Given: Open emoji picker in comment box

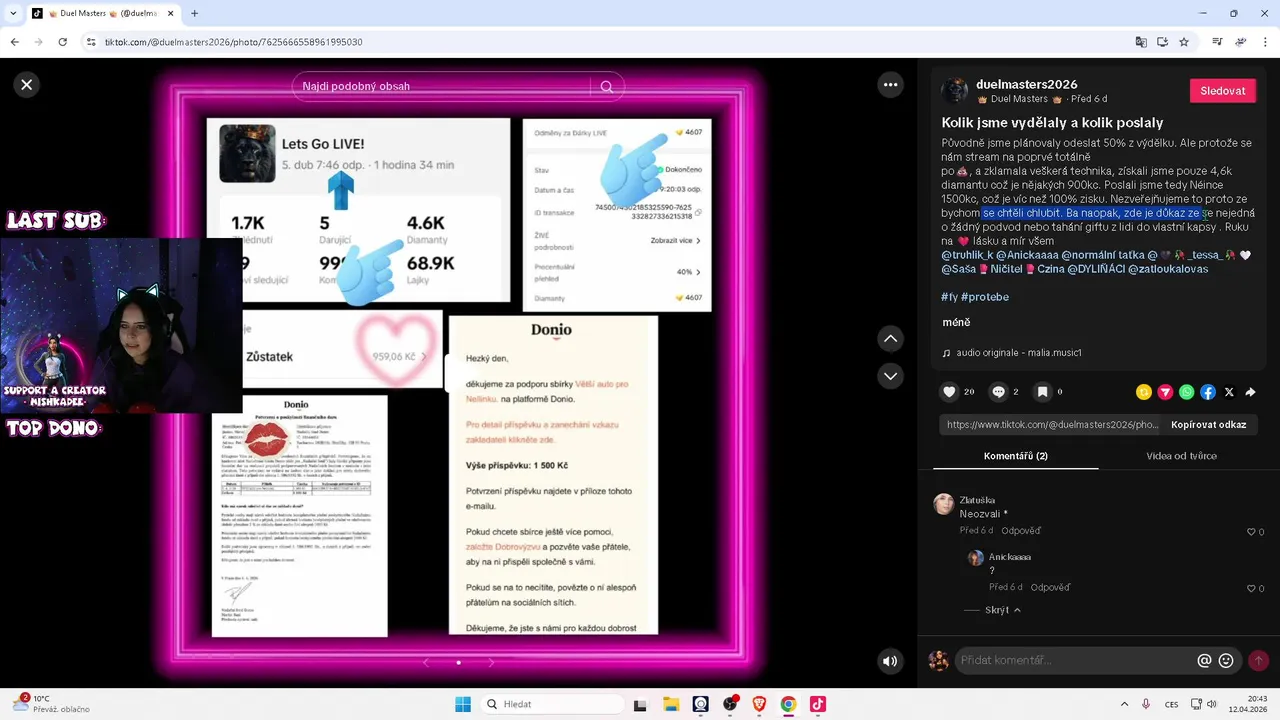Looking at the screenshot, I should click(x=1226, y=661).
